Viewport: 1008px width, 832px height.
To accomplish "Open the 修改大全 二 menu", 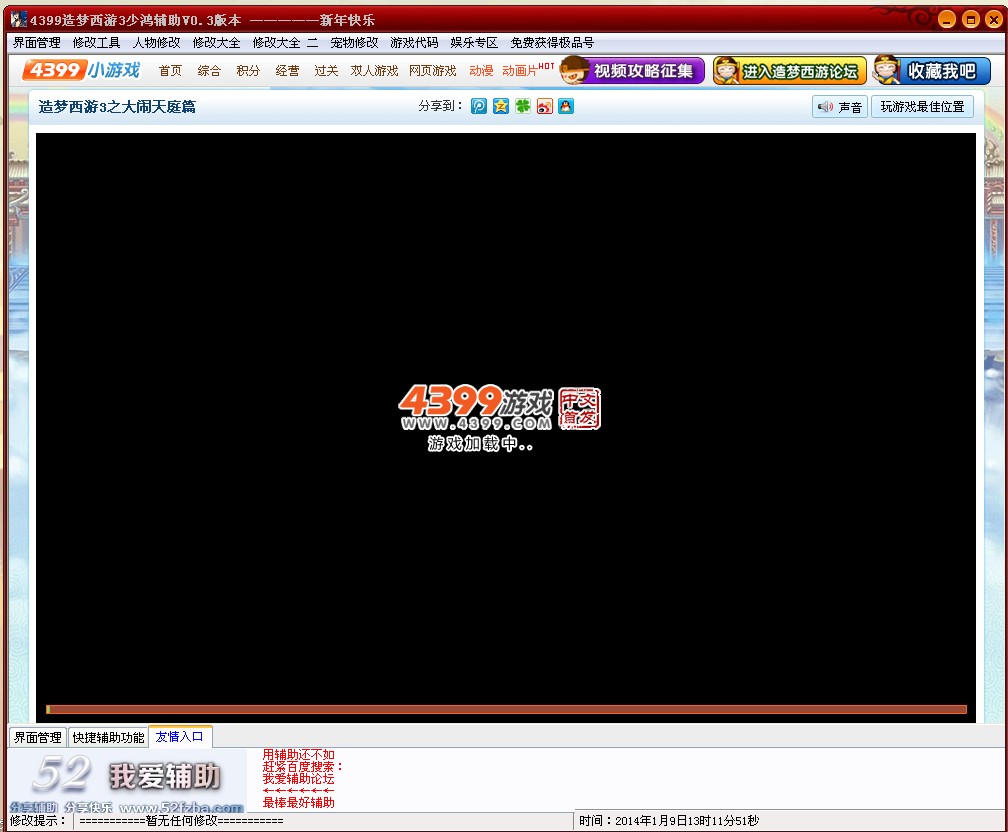I will (x=285, y=42).
